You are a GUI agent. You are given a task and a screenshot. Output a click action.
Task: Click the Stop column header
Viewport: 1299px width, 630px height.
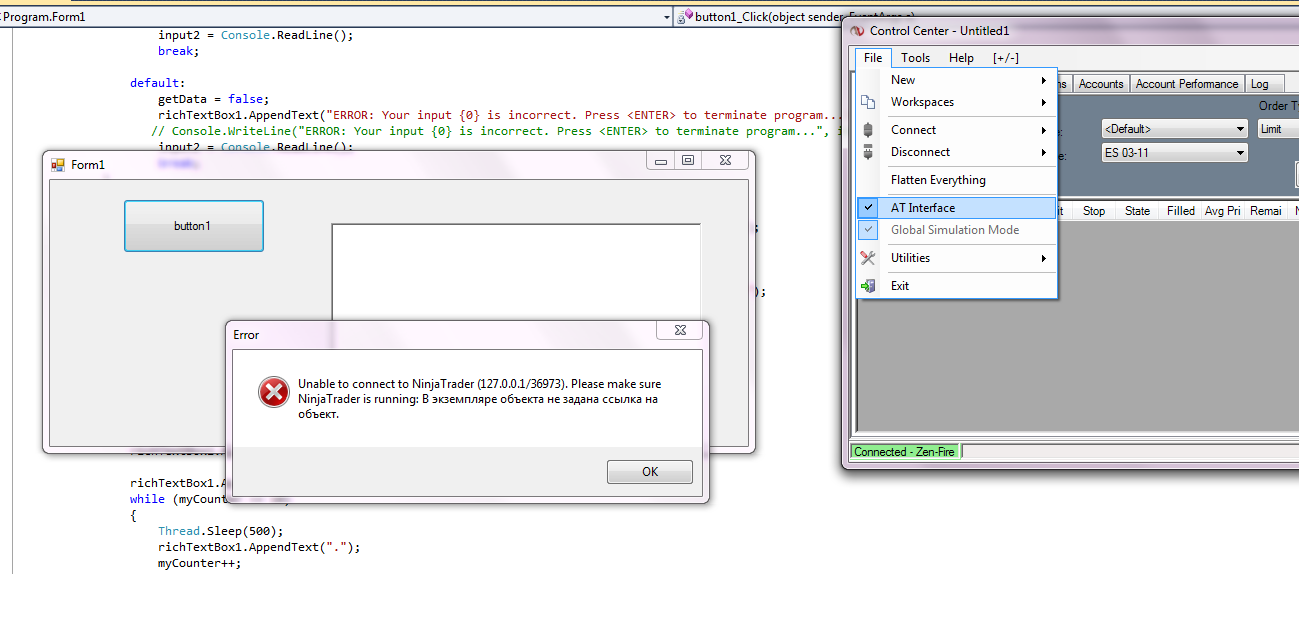1094,211
